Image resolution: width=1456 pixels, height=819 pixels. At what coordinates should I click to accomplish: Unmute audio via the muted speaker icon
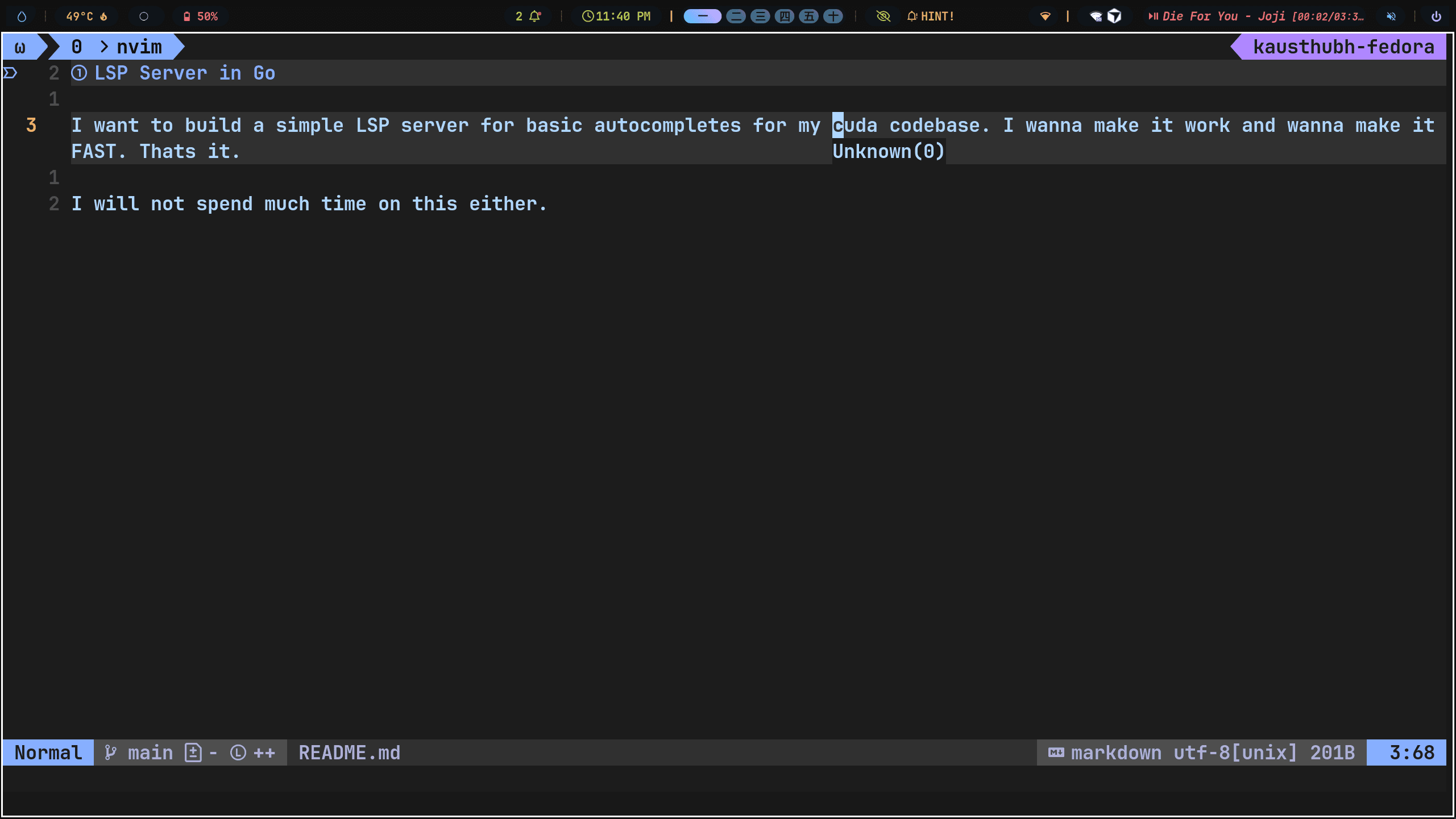(x=1391, y=16)
